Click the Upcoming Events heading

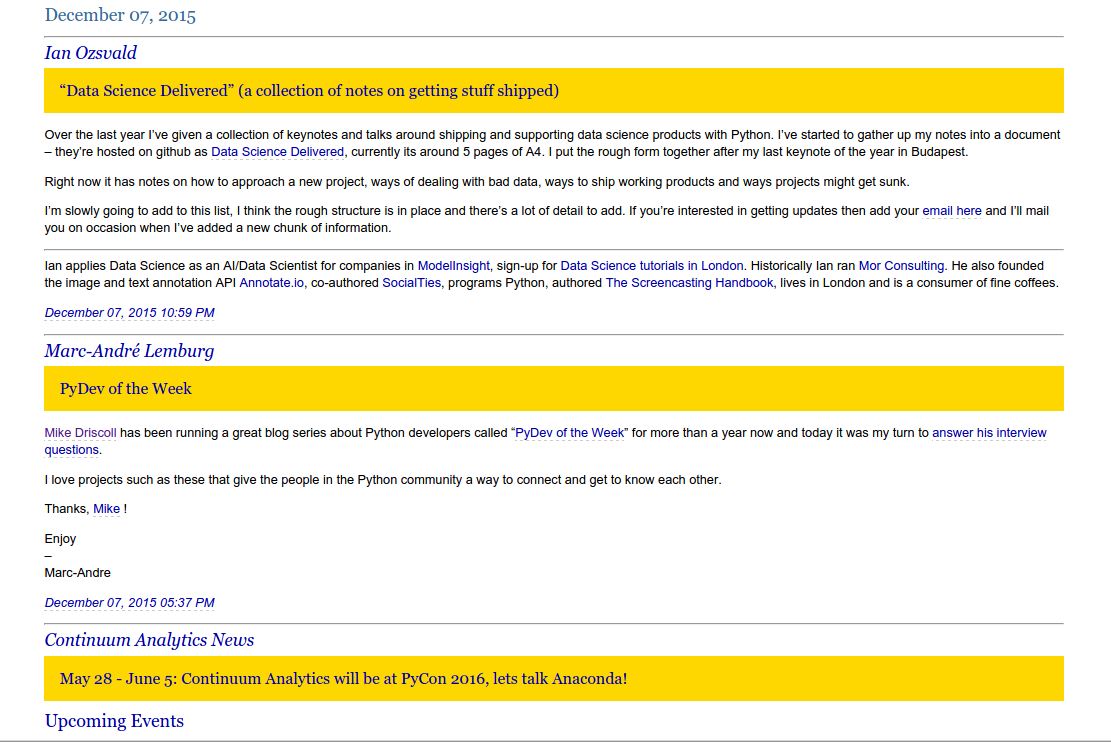click(x=114, y=721)
